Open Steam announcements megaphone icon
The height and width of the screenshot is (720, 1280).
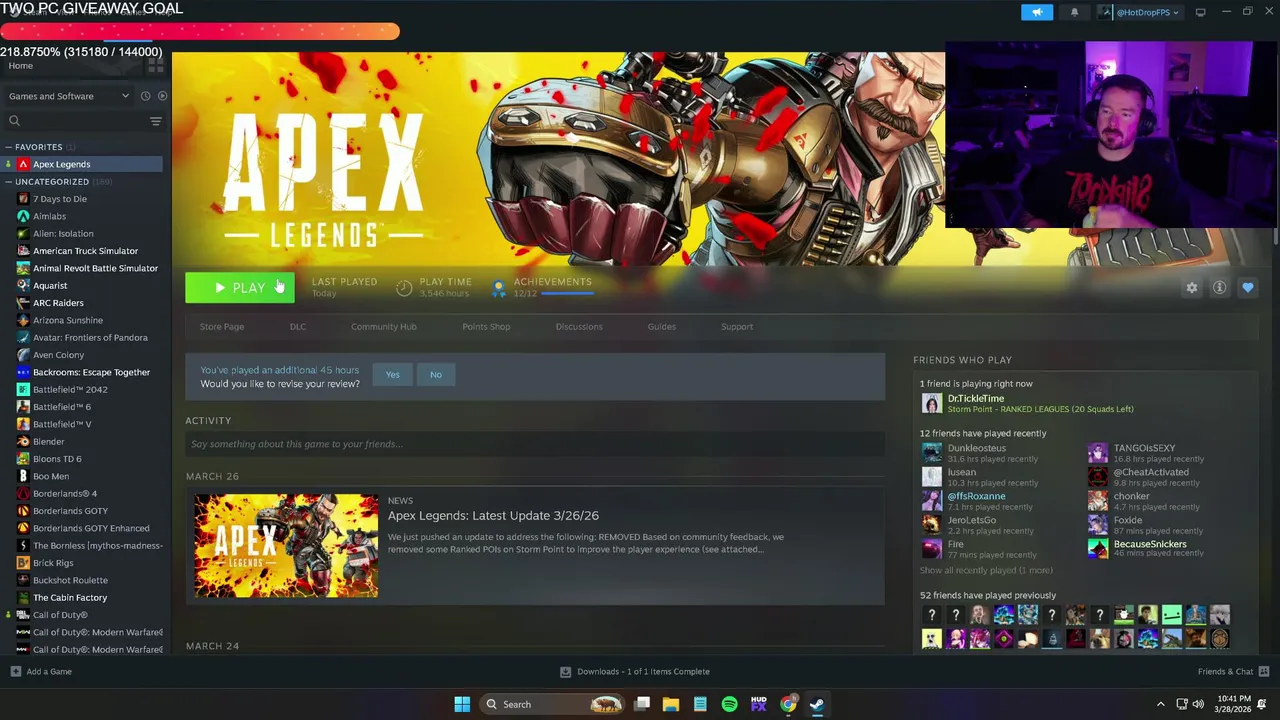[1037, 12]
